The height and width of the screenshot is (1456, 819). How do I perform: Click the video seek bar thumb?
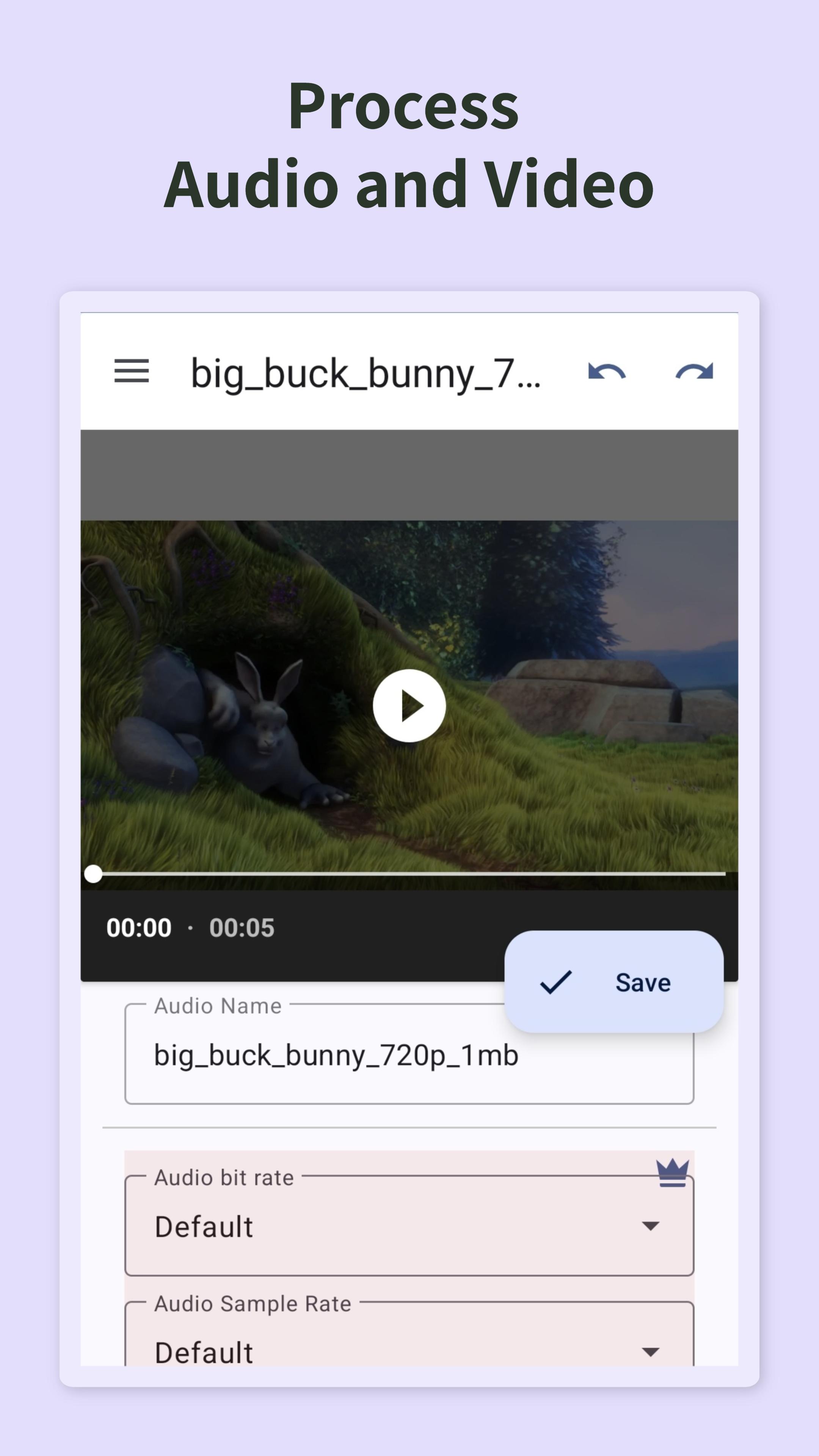coord(93,874)
